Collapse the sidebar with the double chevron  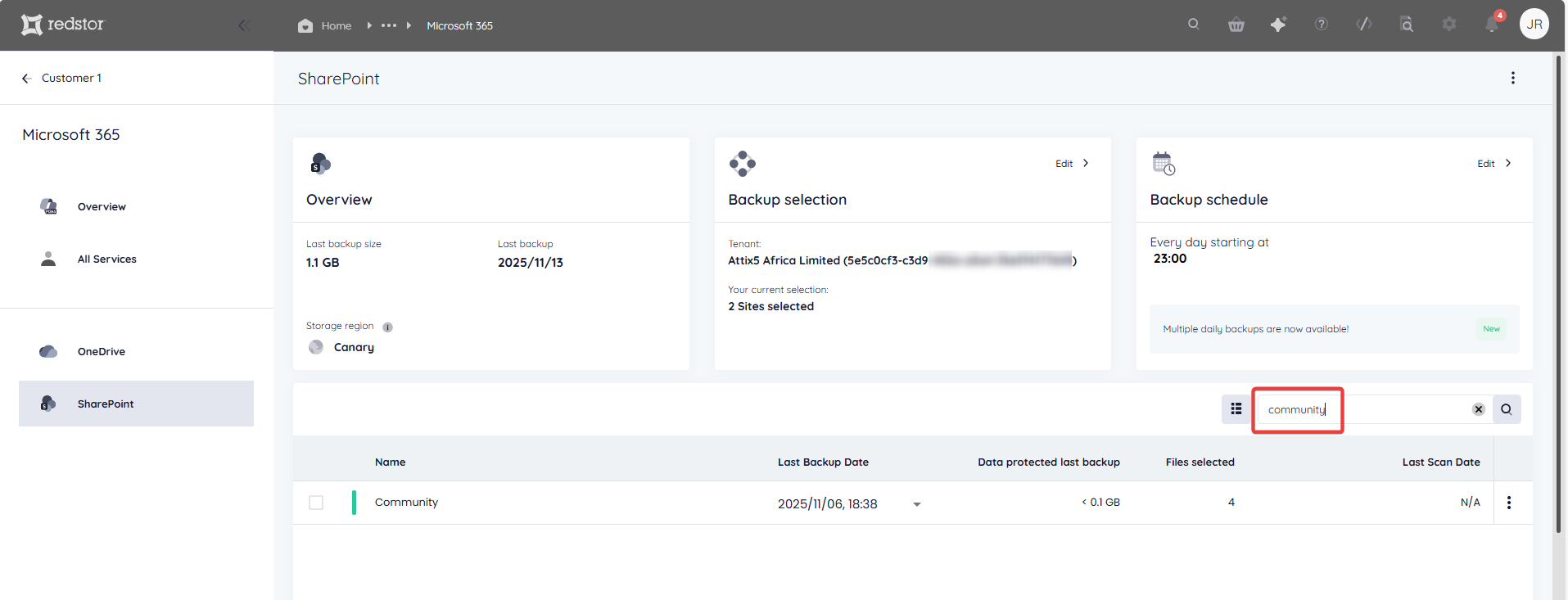tap(243, 25)
